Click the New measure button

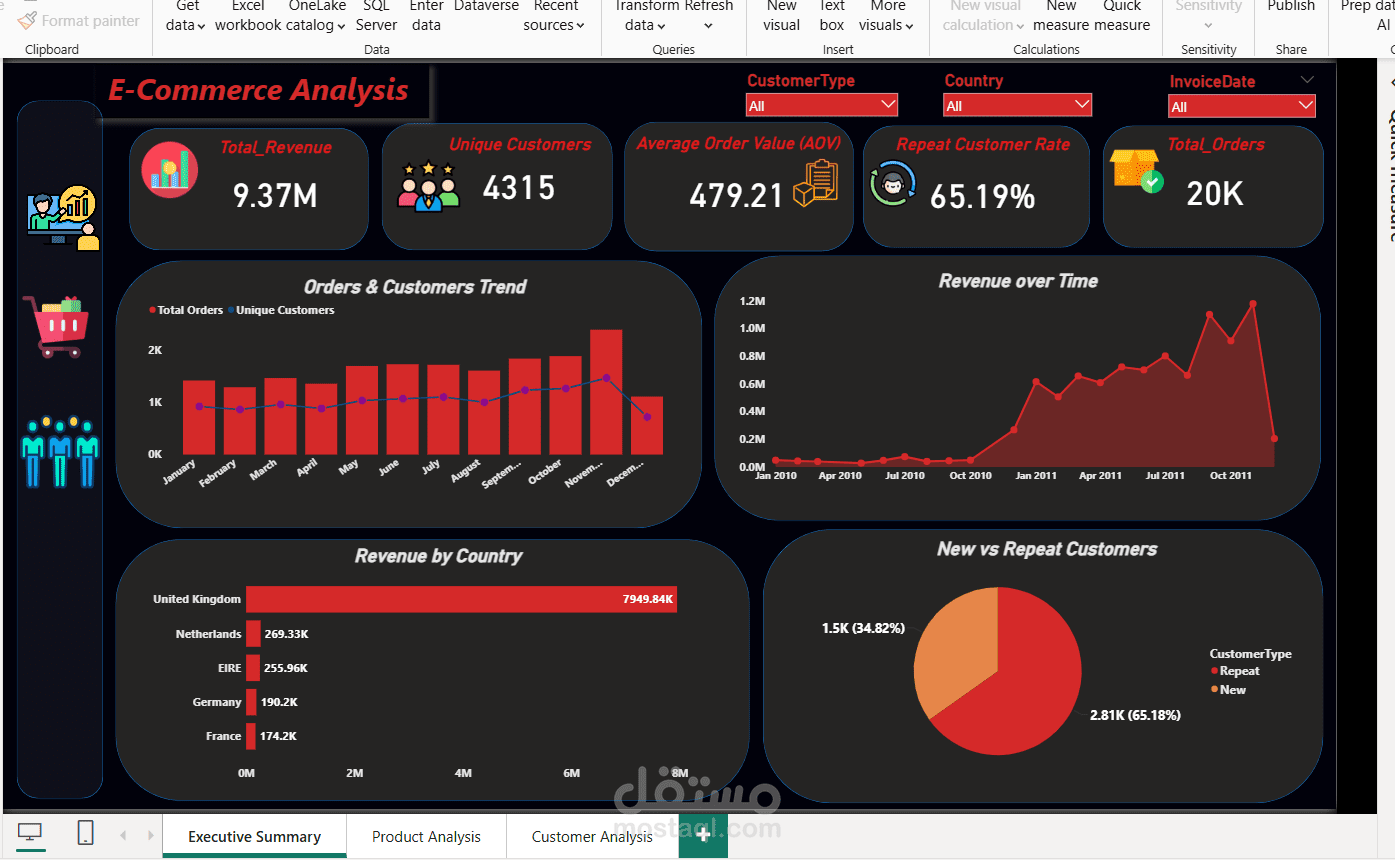pos(1061,16)
